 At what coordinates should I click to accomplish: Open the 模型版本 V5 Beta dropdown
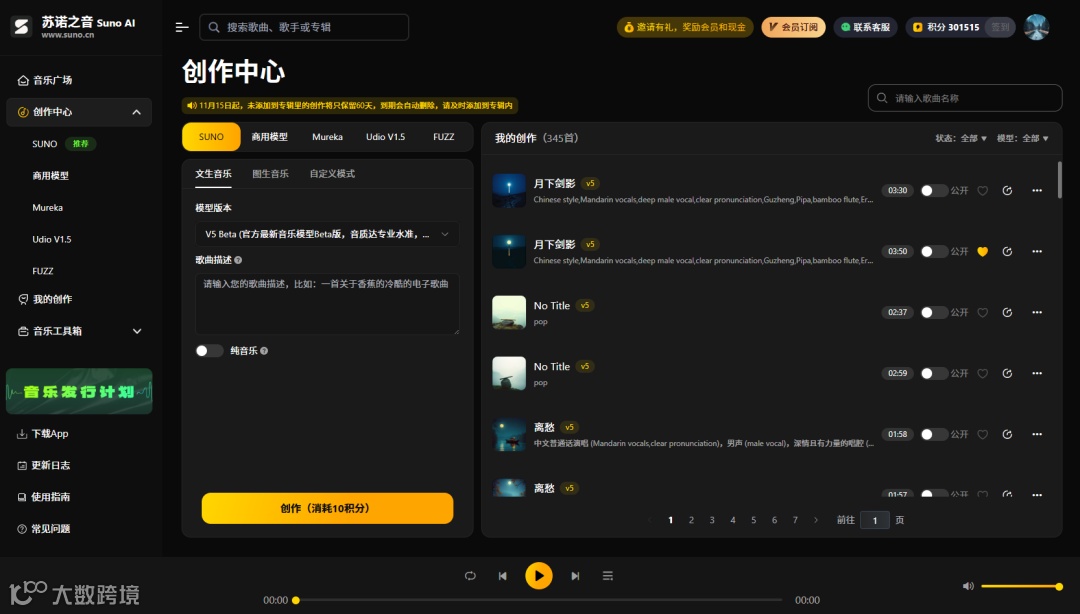click(x=327, y=234)
